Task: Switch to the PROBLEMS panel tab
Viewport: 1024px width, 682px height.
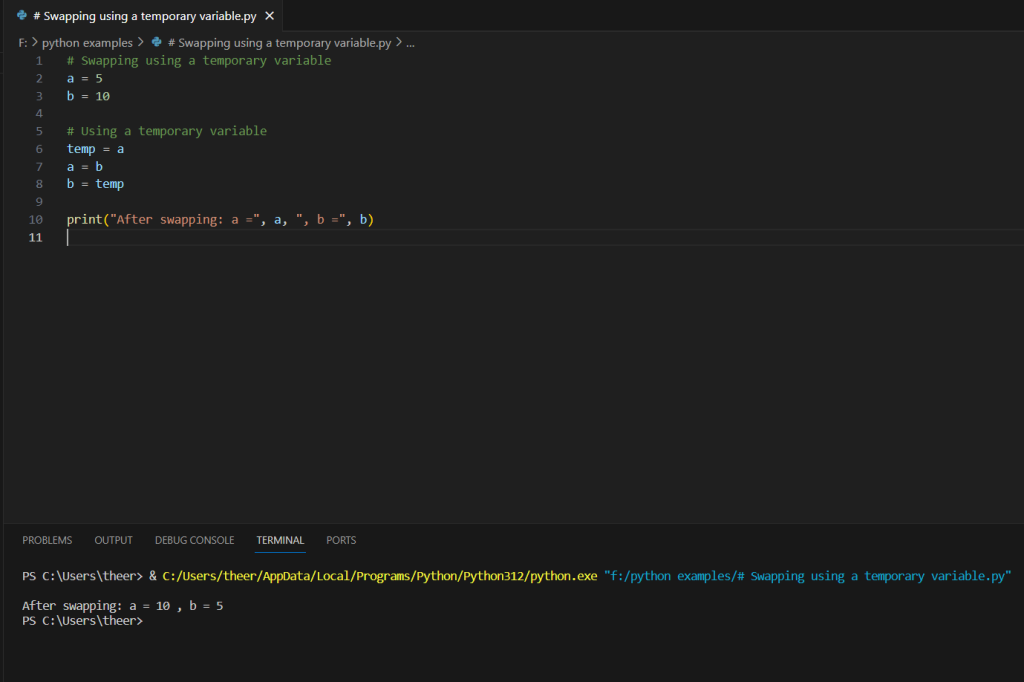Action: (x=47, y=540)
